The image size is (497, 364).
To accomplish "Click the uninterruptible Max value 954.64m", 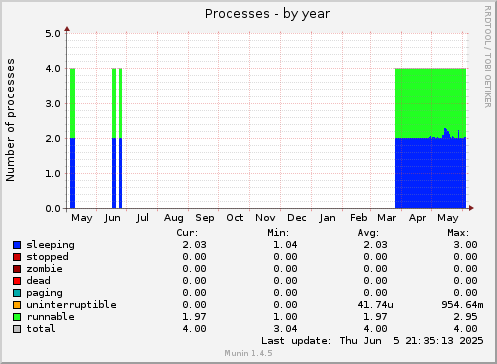I will 462,305.
